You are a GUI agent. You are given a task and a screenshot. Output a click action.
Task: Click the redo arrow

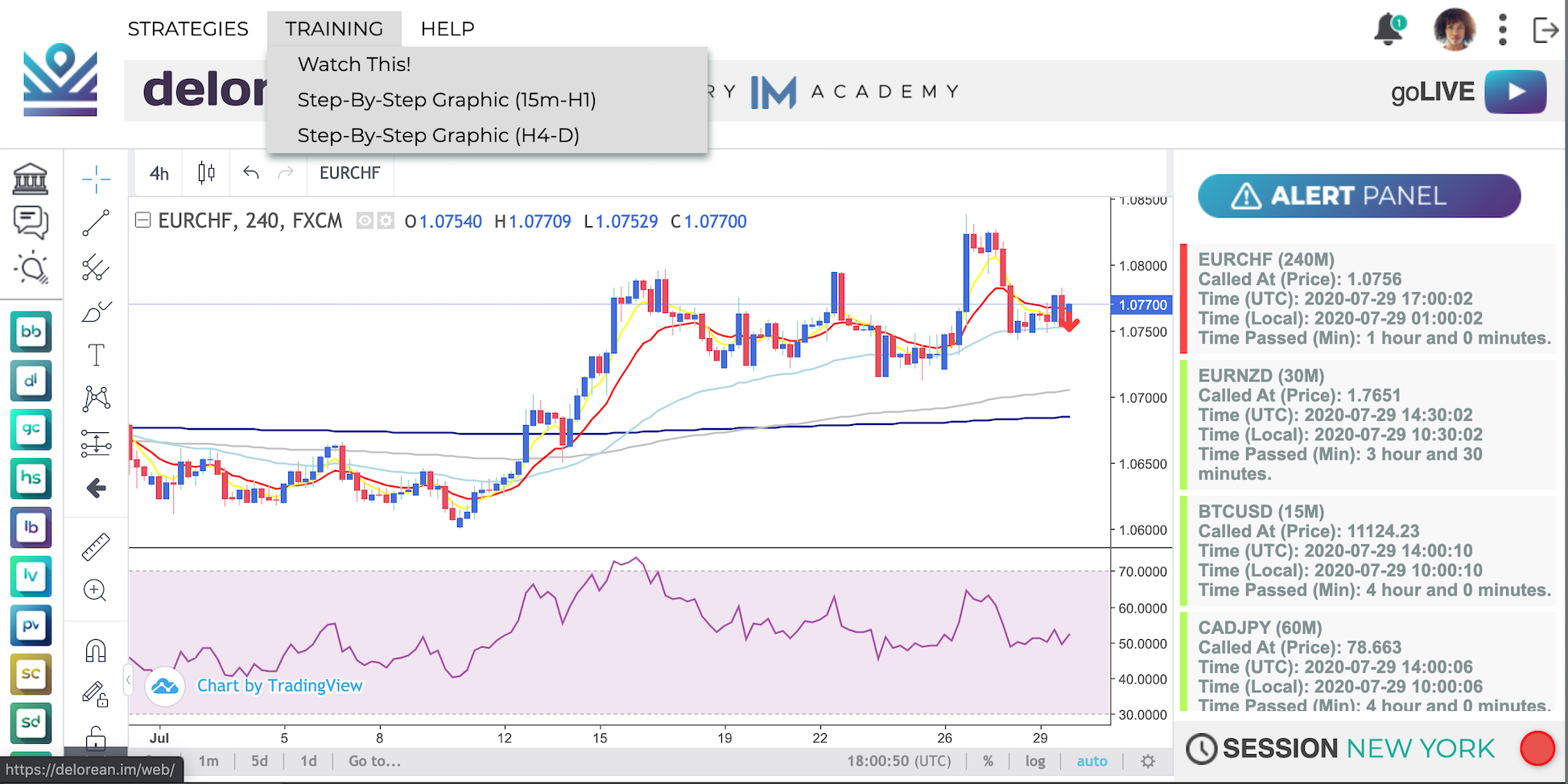(286, 173)
